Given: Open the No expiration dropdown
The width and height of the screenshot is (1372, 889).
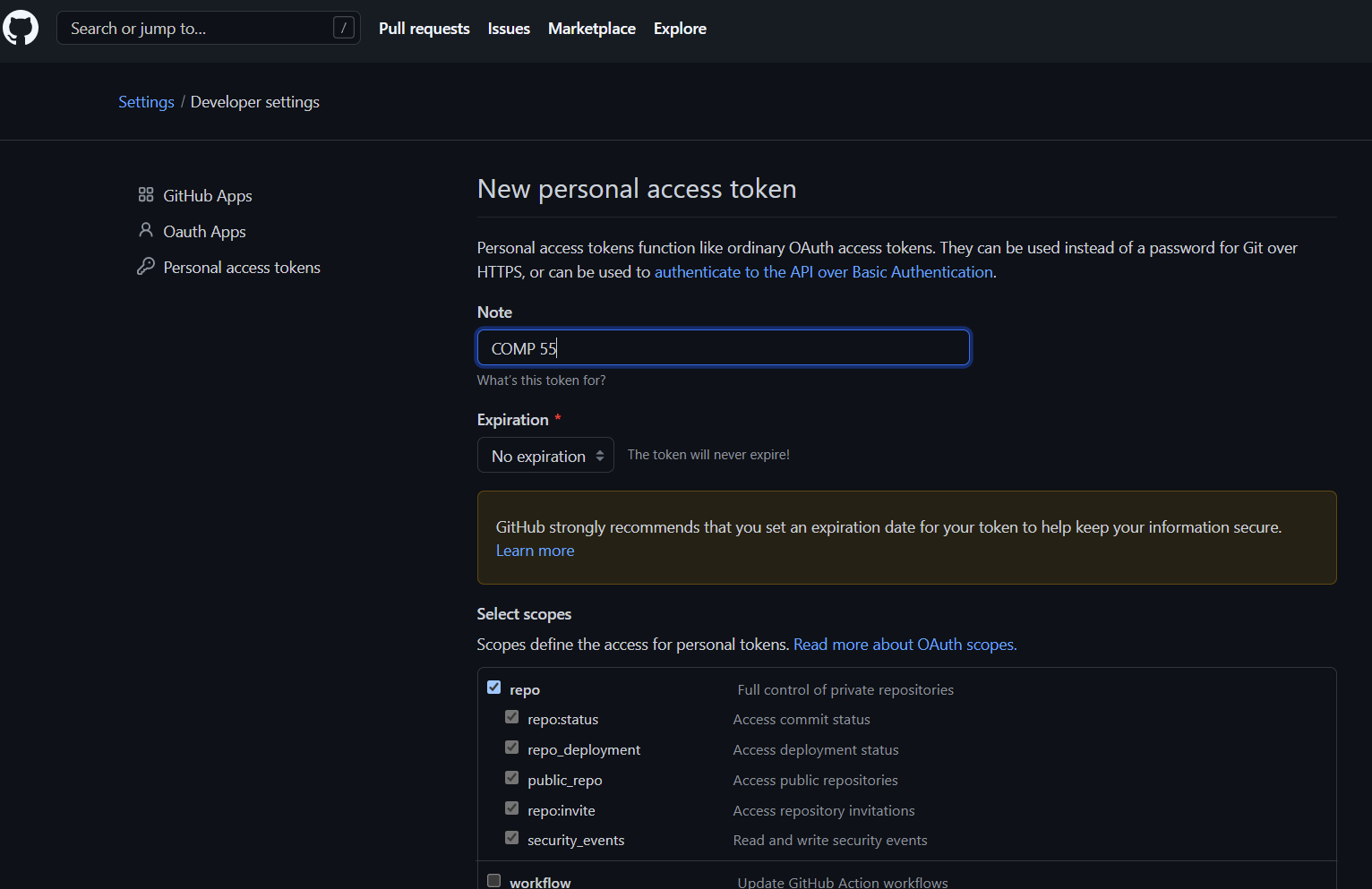Looking at the screenshot, I should [x=545, y=455].
